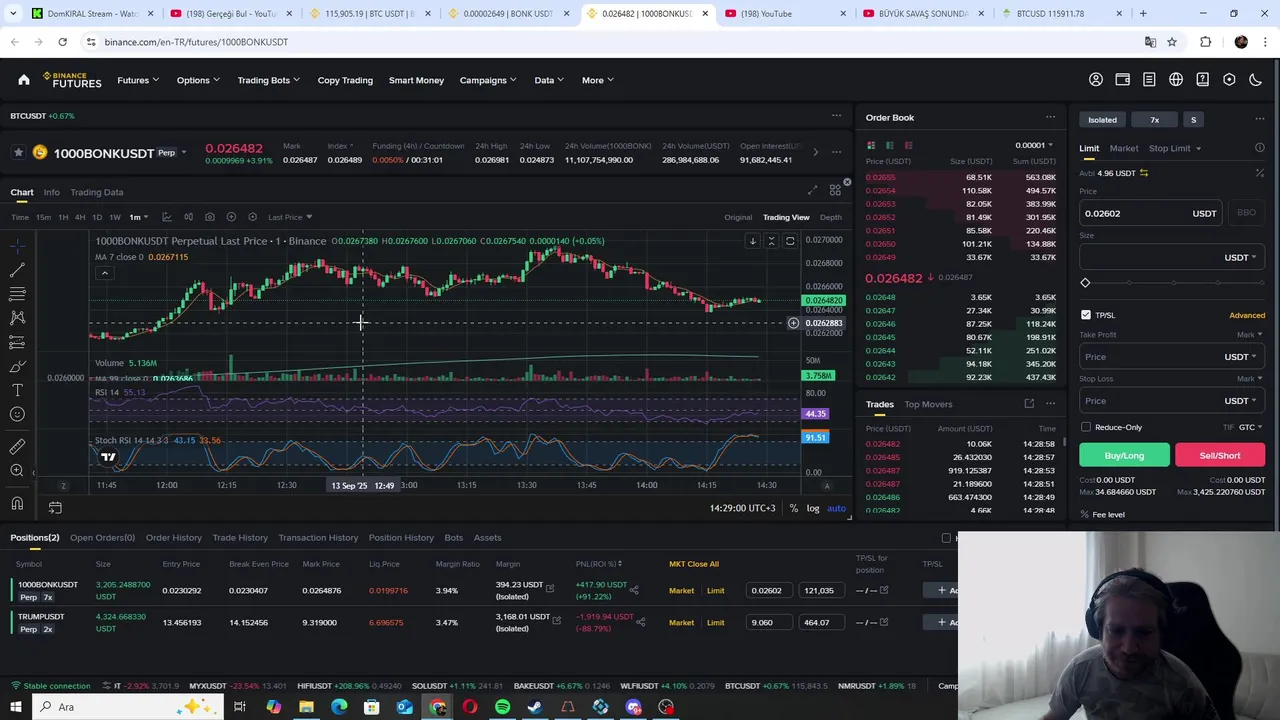
Task: Show both bids and asks in the order book
Action: point(871,145)
